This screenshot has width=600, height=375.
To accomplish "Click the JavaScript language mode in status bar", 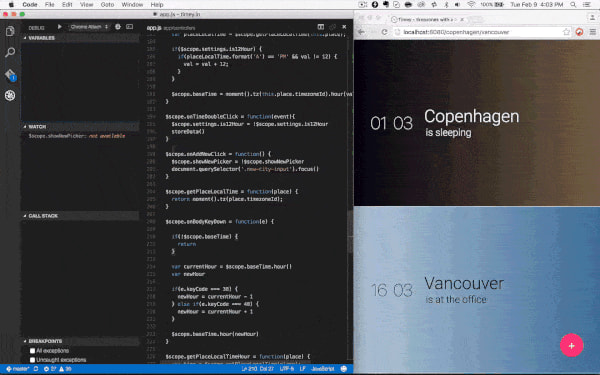I will point(323,369).
